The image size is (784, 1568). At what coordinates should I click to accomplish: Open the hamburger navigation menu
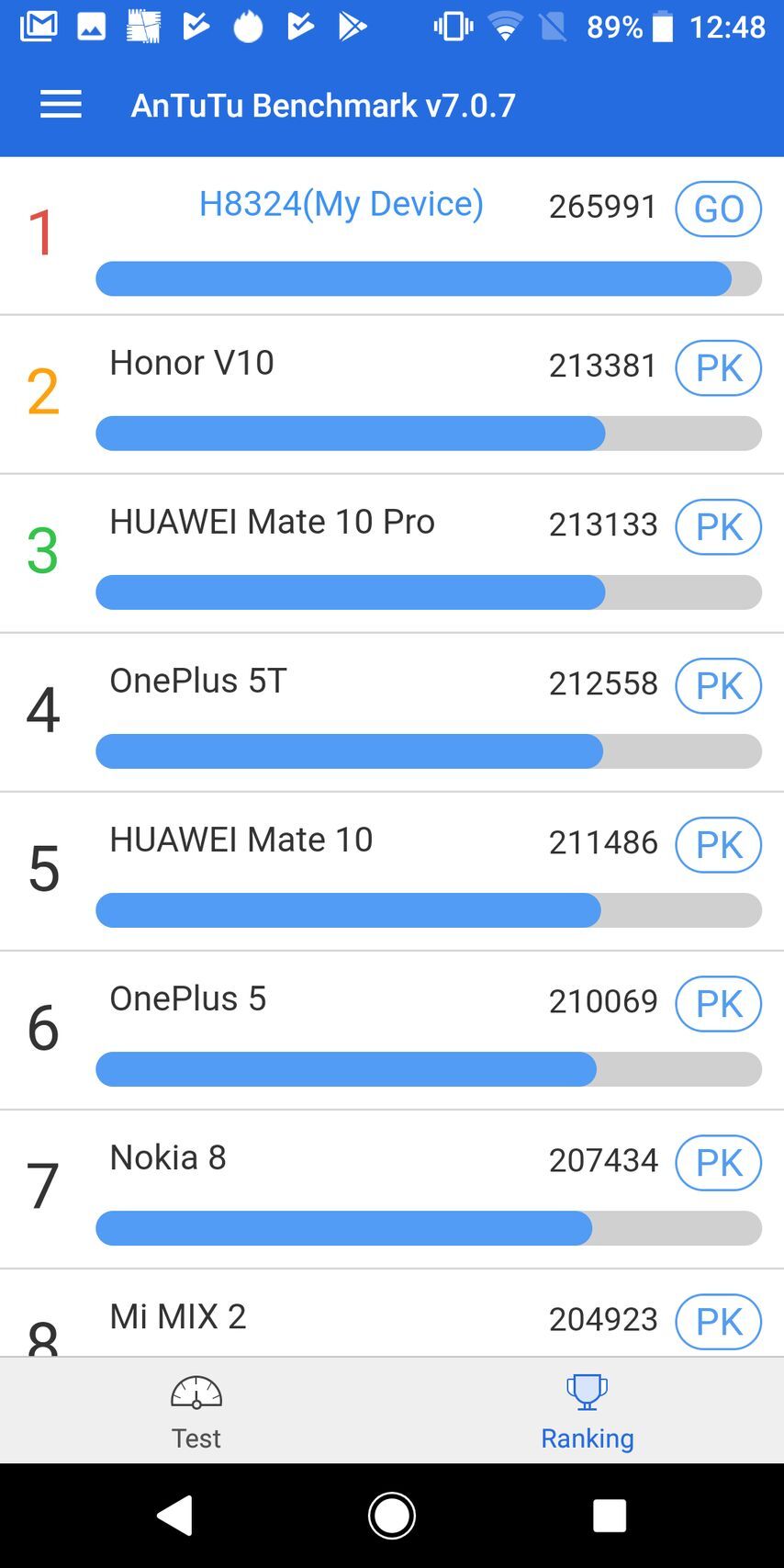[x=61, y=105]
